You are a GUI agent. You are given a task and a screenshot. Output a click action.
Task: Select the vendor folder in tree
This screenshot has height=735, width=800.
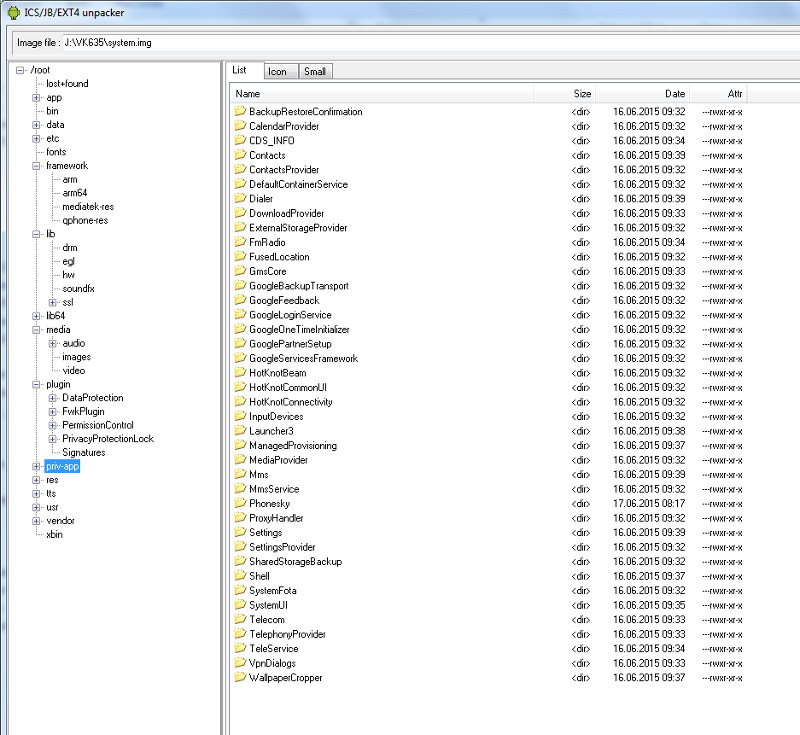tap(60, 521)
